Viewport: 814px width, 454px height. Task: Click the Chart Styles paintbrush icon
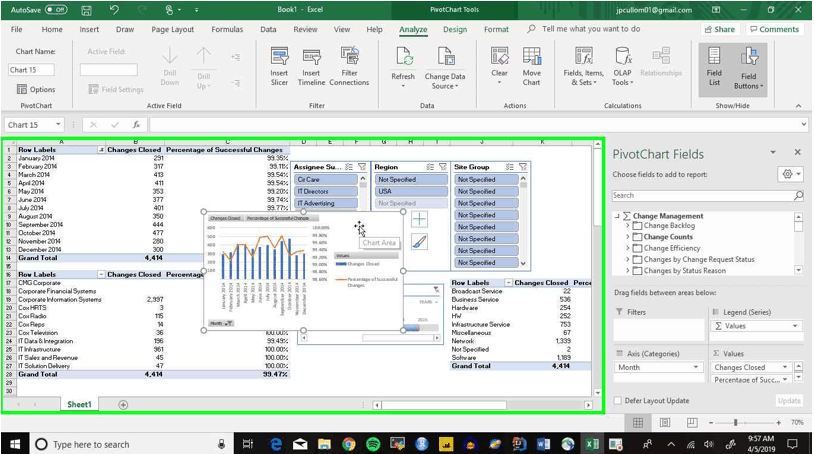[419, 242]
